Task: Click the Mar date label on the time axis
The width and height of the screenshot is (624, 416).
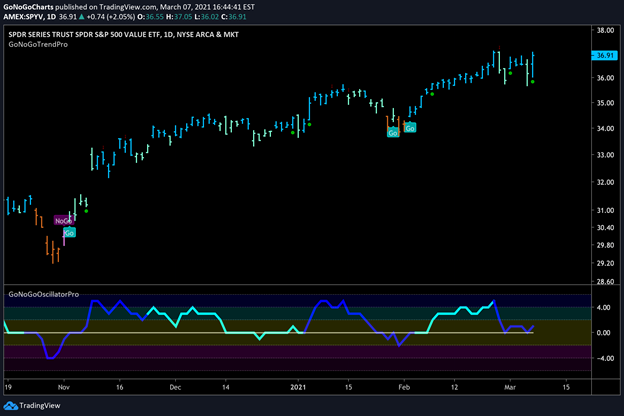Action: coord(510,387)
